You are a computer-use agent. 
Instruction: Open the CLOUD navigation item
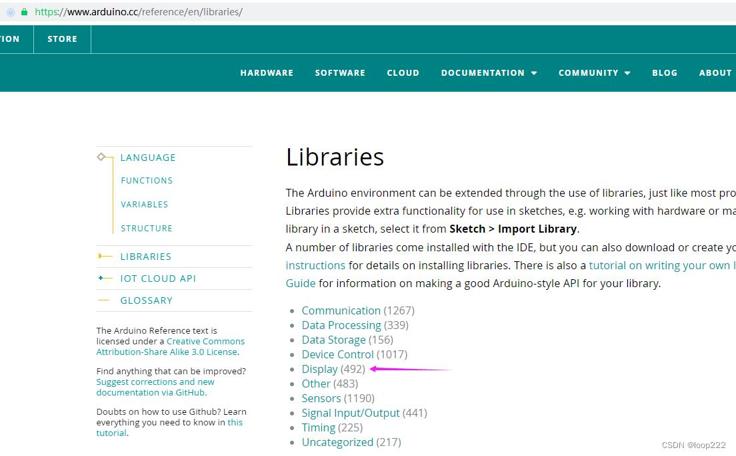click(403, 73)
